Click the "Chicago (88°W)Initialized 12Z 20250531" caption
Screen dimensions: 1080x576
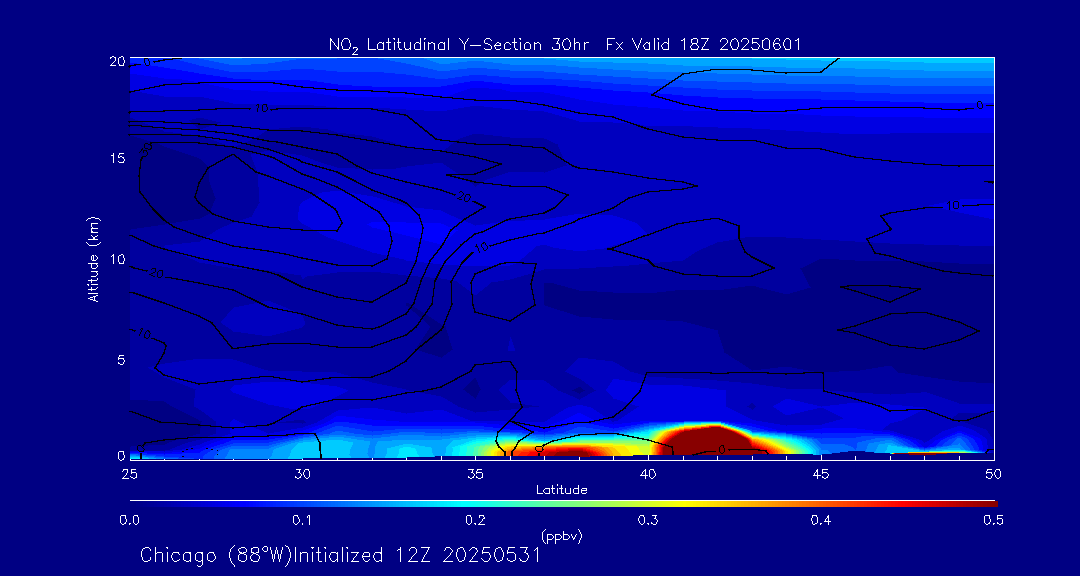(x=340, y=555)
